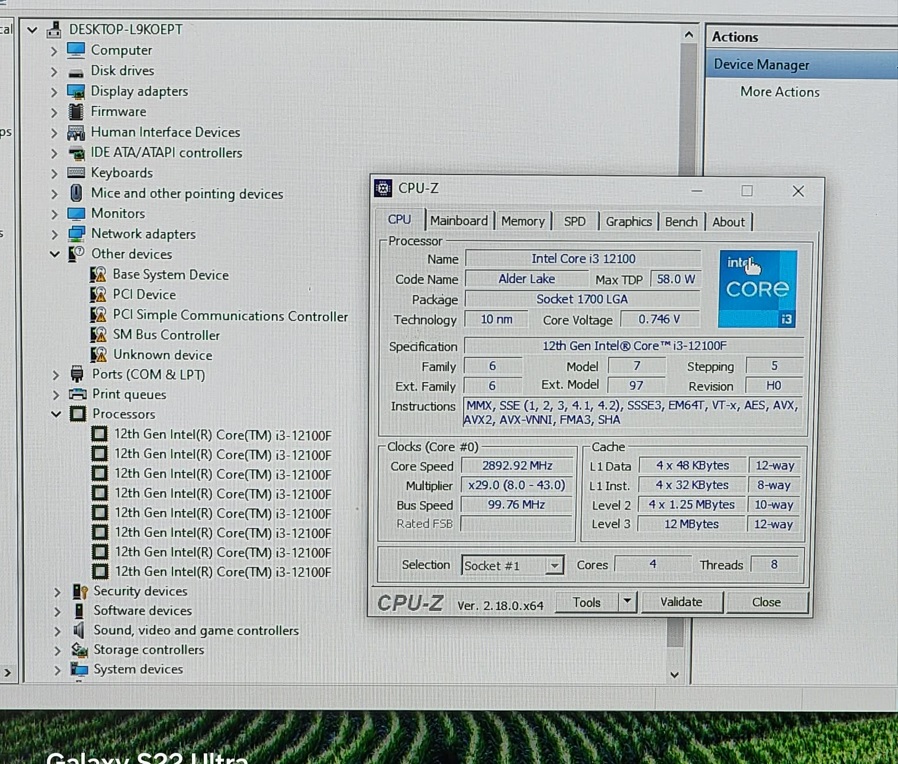Open the Memory tab in CPU-Z
The width and height of the screenshot is (898, 764).
coord(523,221)
